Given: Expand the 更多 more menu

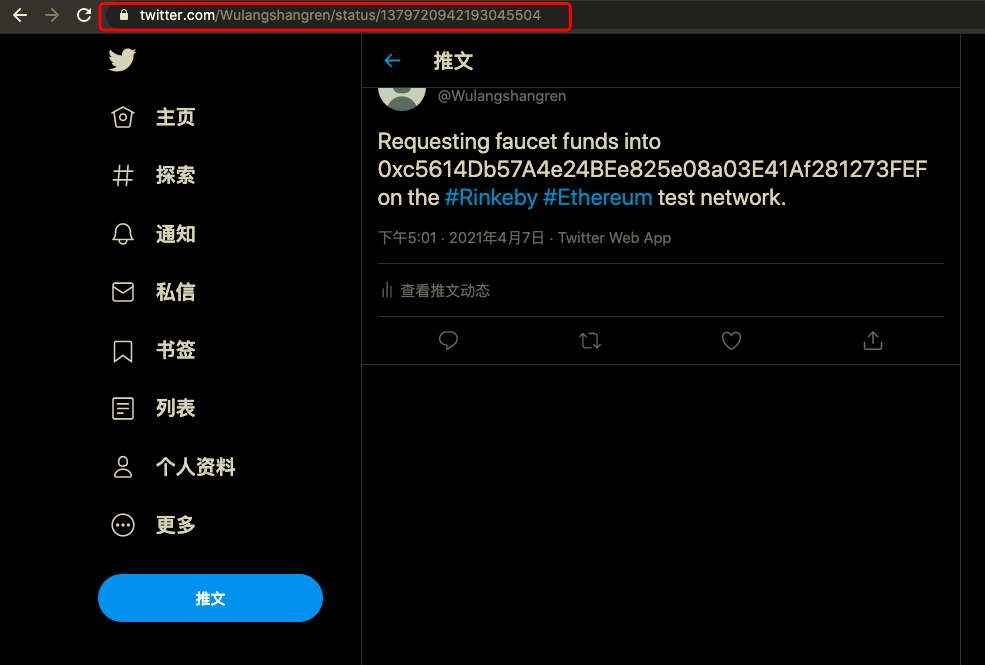Looking at the screenshot, I should [x=122, y=525].
